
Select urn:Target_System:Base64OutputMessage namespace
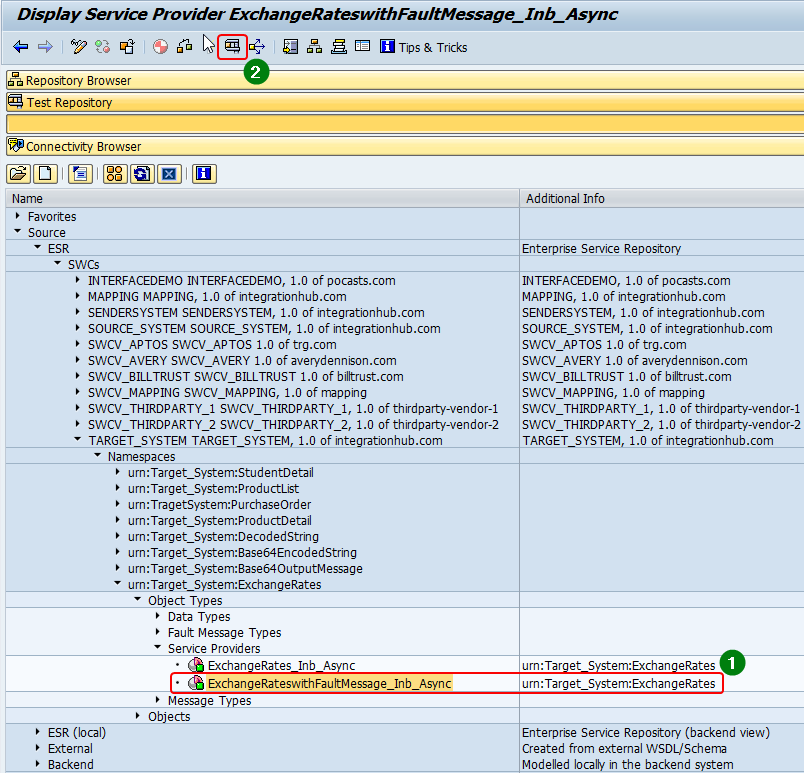point(245,568)
